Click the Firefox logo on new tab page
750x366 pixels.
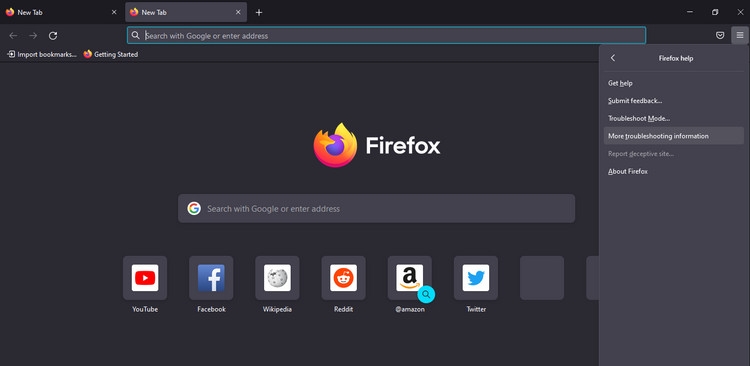tap(335, 145)
